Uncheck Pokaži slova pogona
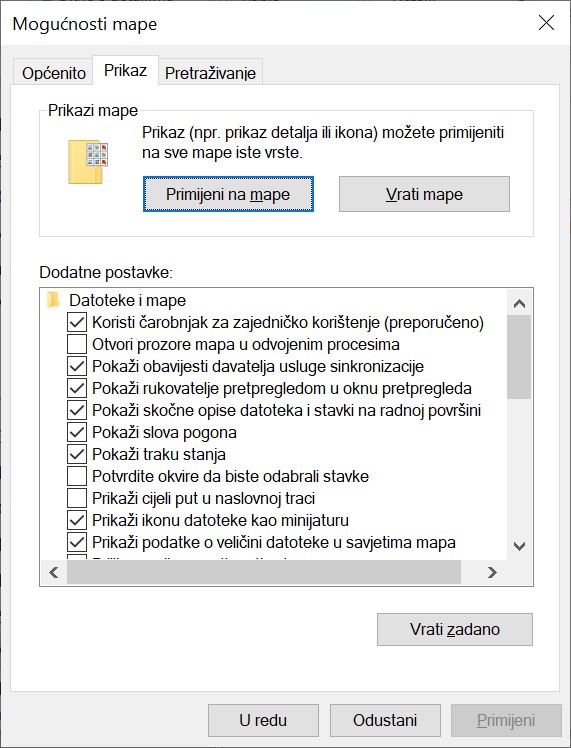Screen dimensions: 571x748 tap(77, 432)
